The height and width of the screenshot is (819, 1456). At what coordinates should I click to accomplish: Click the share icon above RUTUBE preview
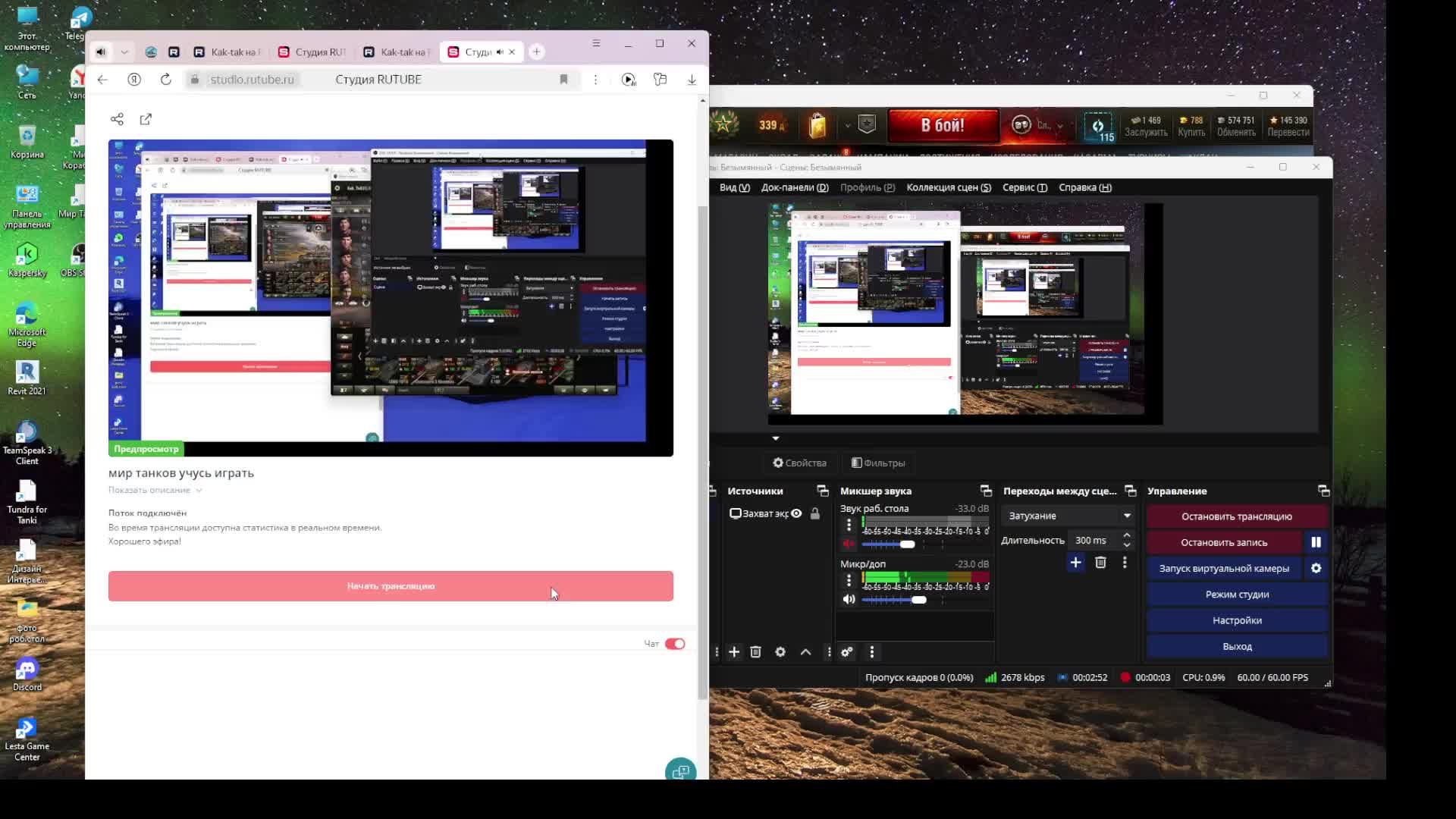coord(117,119)
